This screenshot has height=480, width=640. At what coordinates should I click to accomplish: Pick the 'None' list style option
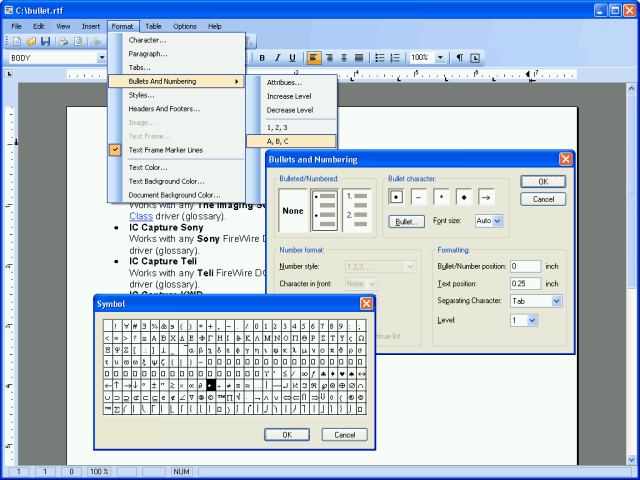(x=293, y=211)
